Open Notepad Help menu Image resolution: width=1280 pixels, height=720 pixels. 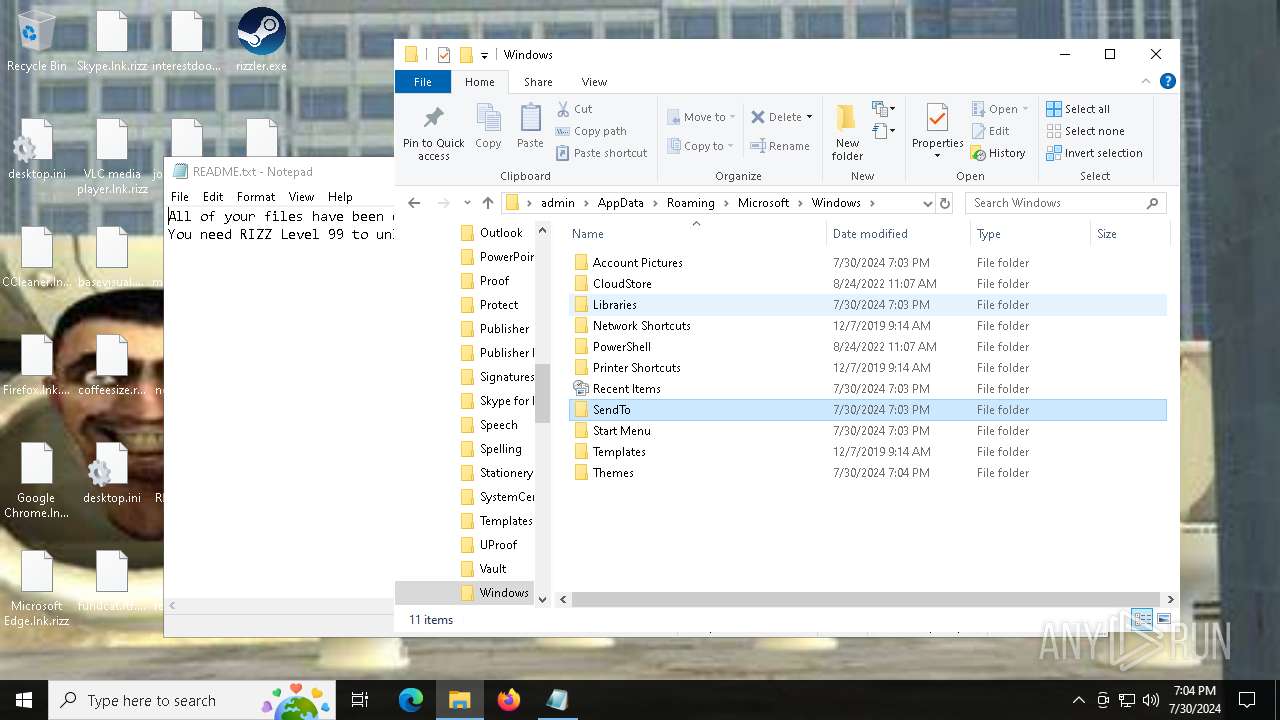(340, 197)
